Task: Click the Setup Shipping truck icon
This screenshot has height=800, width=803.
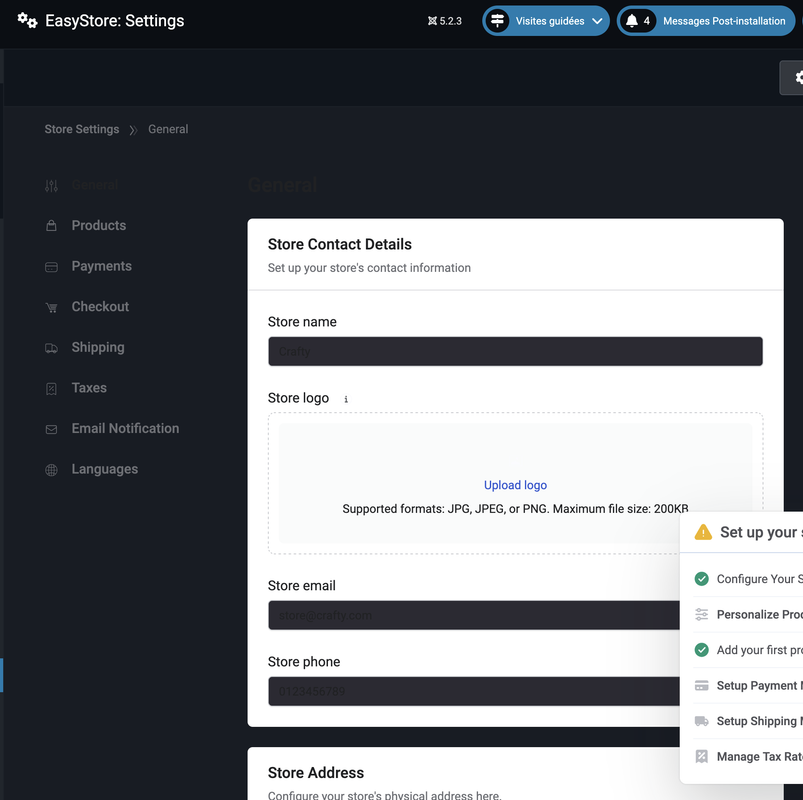Action: pos(702,721)
